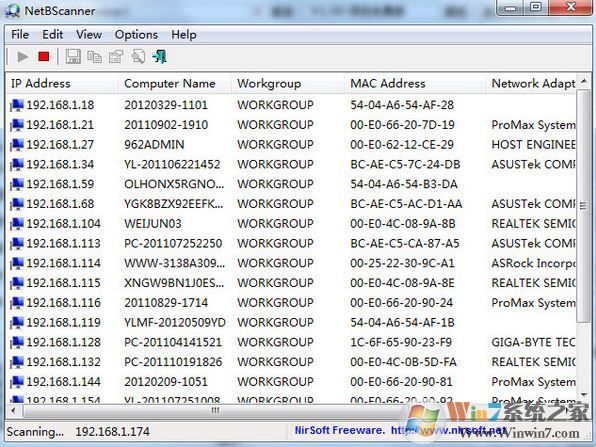Image resolution: width=596 pixels, height=447 pixels.
Task: Select computer name YLMF-20120509YD
Action: (175, 322)
